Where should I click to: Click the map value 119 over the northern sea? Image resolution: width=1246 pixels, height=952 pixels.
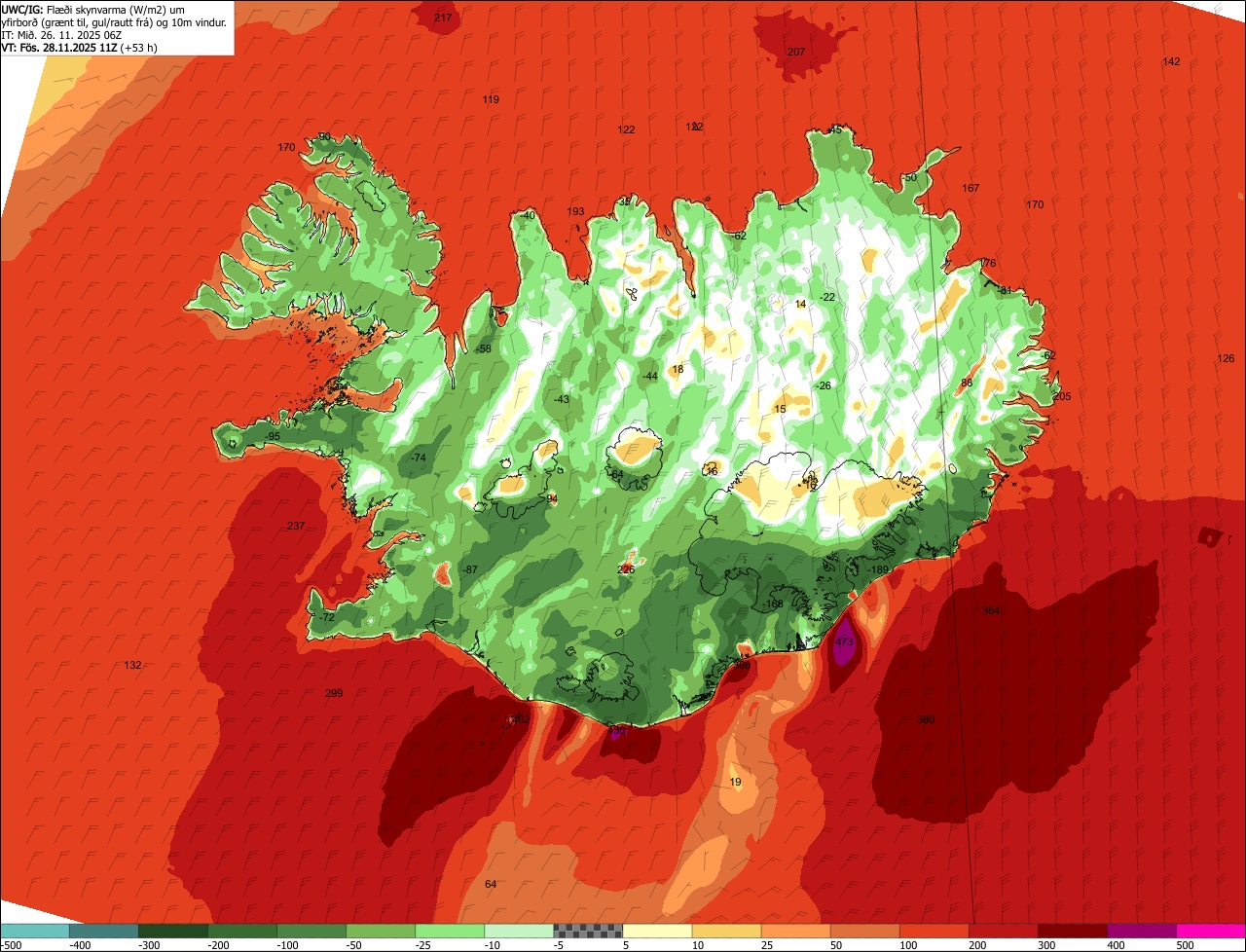(491, 99)
